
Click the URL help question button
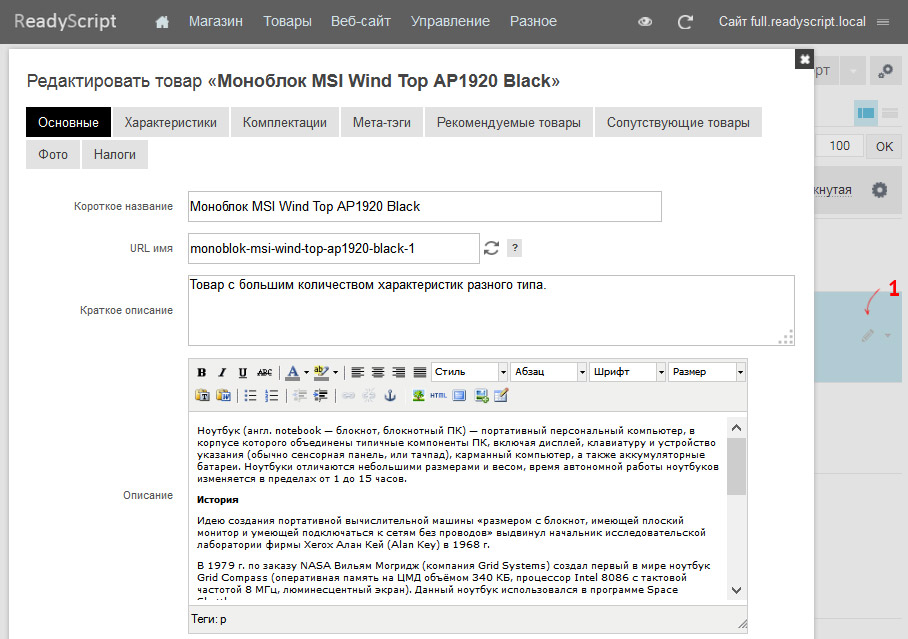tap(514, 248)
